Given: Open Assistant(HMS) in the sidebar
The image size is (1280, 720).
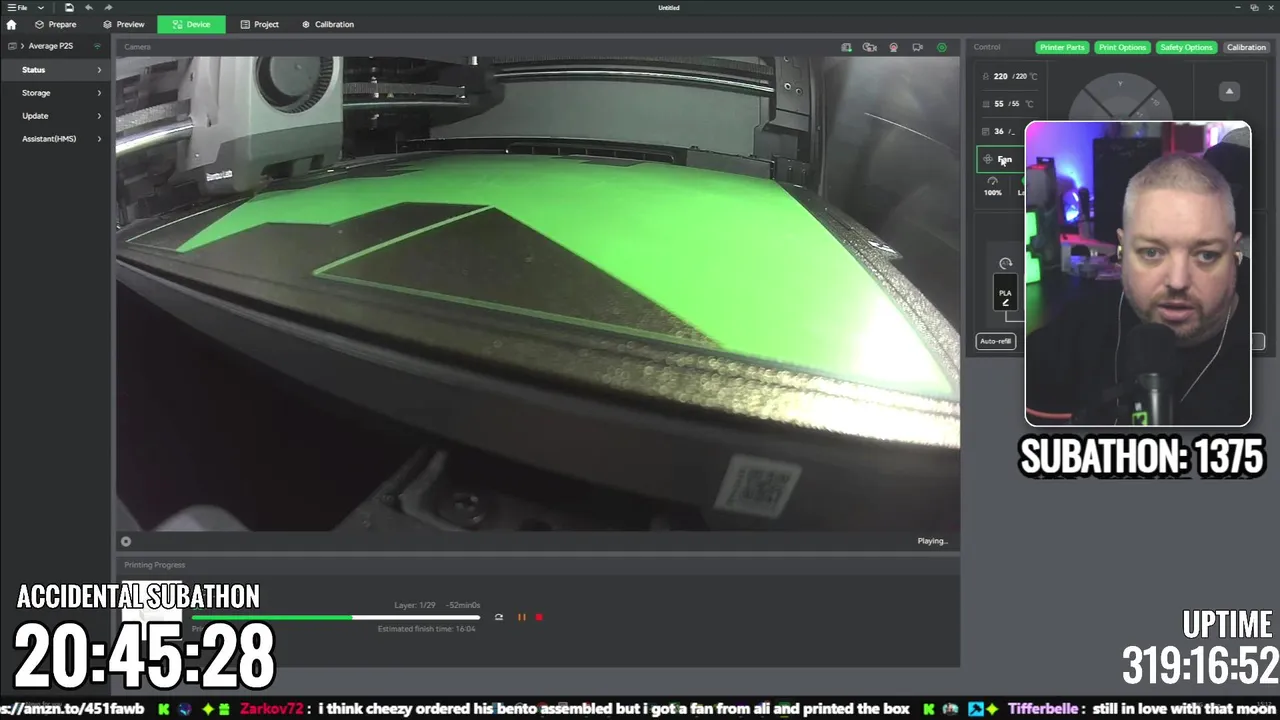Looking at the screenshot, I should pos(55,139).
